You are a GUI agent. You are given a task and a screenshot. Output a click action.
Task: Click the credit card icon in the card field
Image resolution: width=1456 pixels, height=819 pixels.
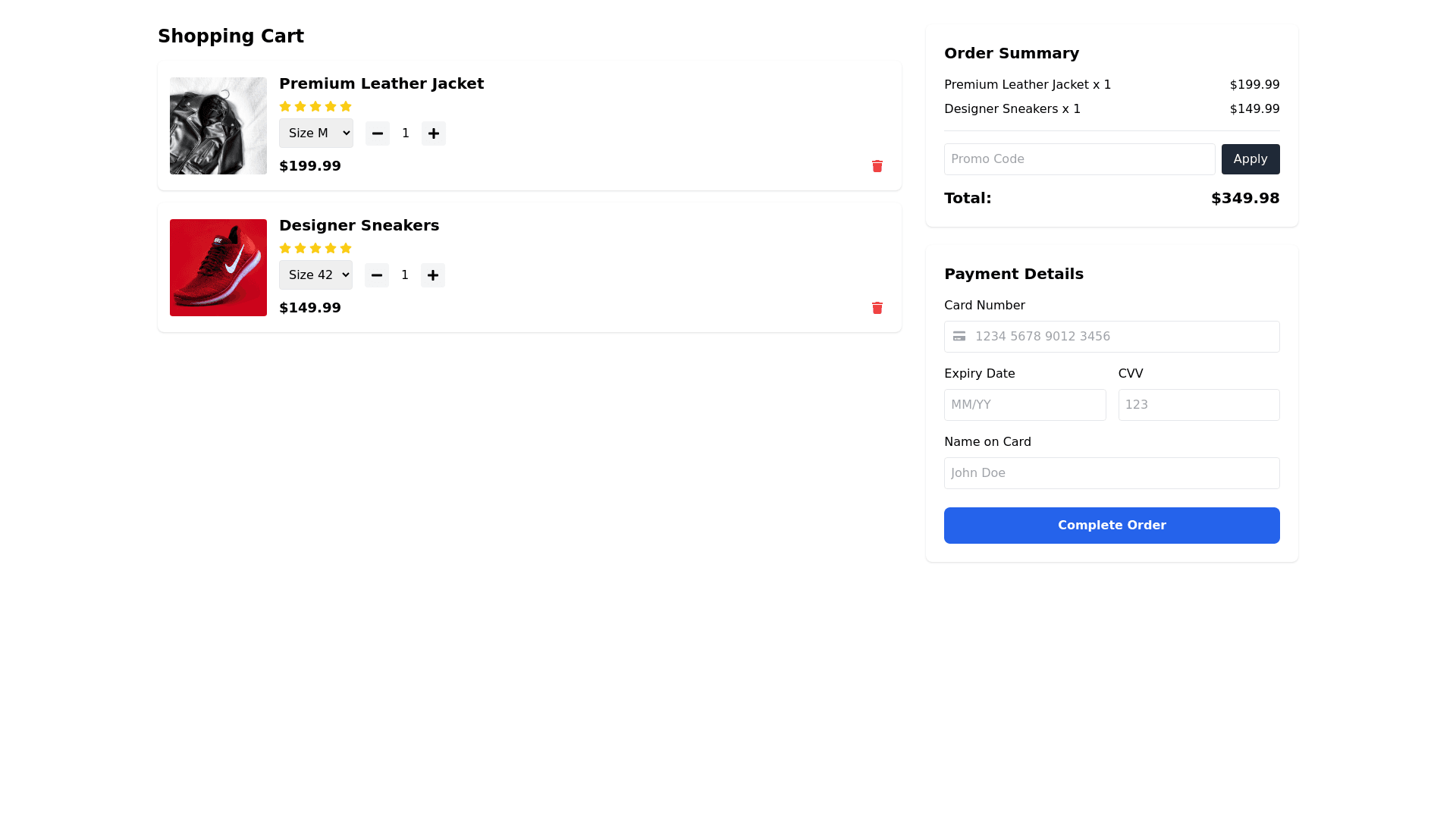[x=959, y=337]
